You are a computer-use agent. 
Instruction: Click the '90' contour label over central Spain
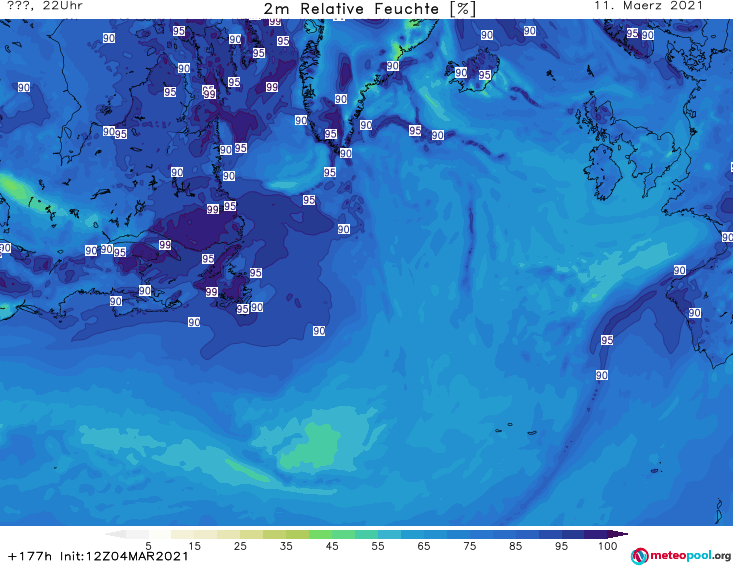pyautogui.click(x=695, y=313)
